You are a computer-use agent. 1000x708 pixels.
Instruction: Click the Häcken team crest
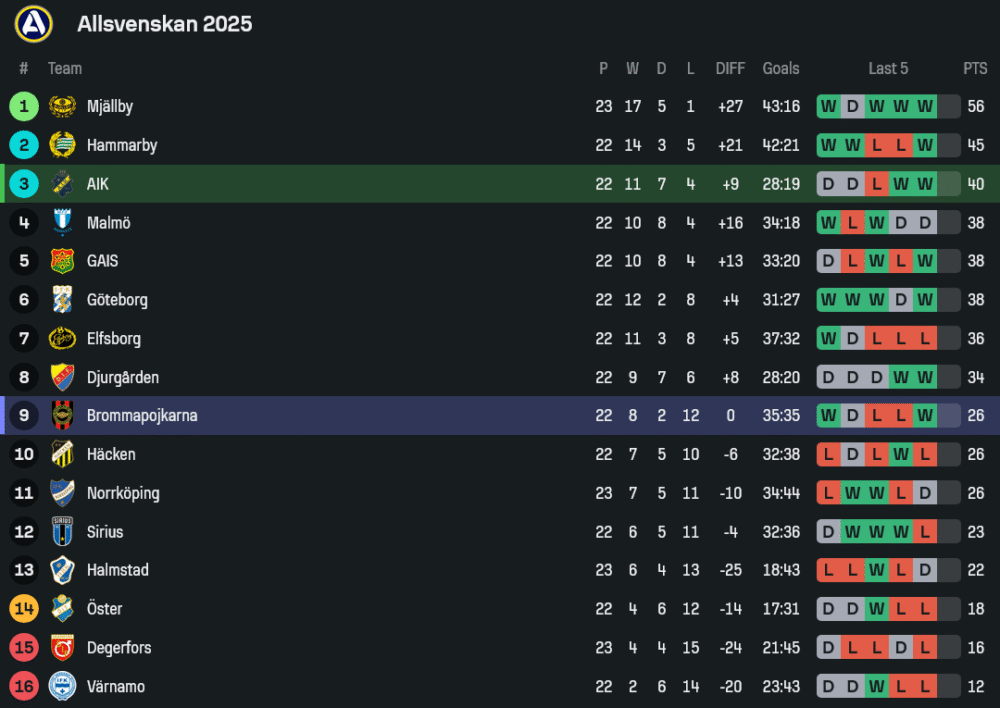tap(63, 454)
